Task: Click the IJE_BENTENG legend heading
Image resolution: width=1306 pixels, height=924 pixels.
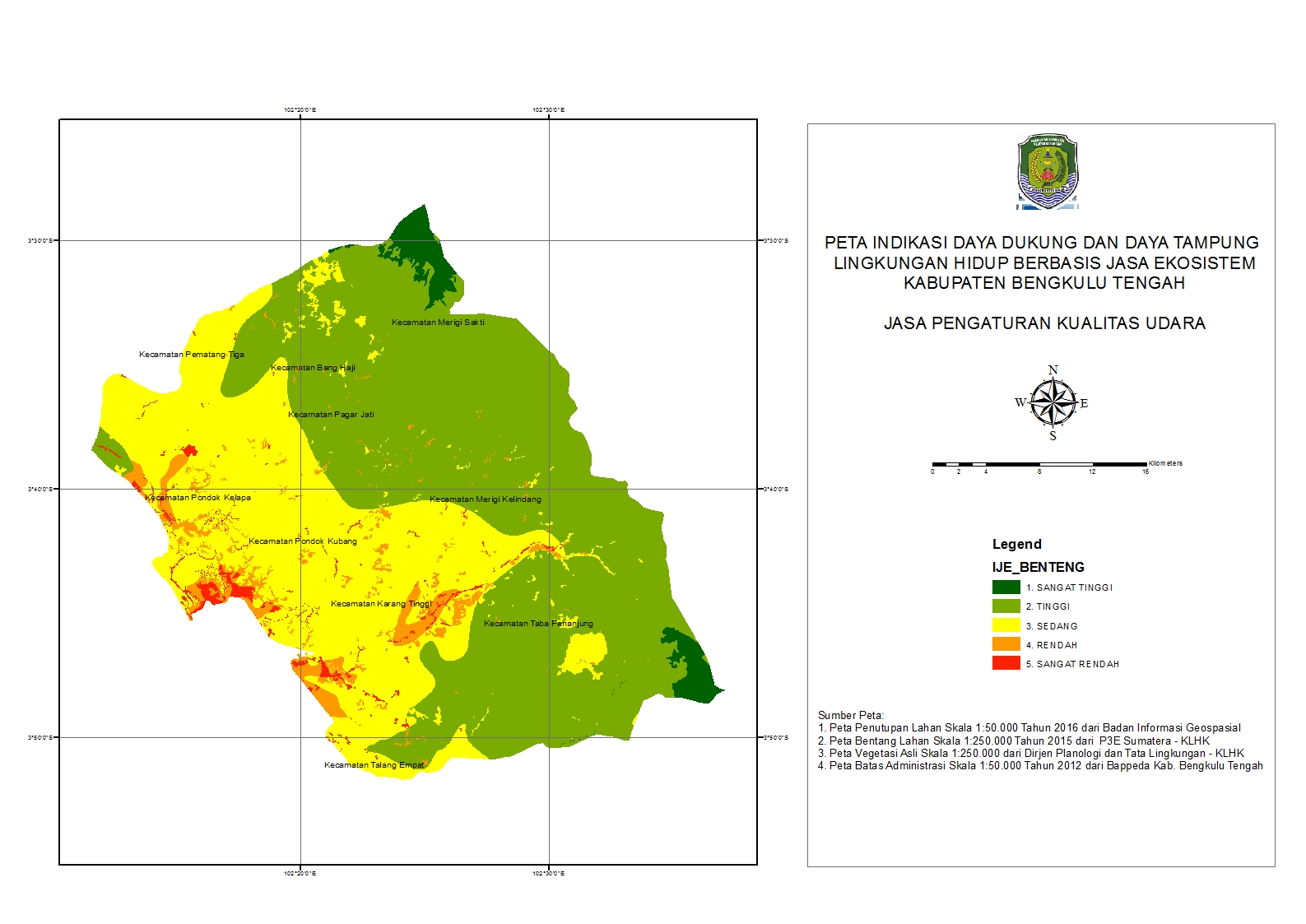Action: coord(1038,567)
